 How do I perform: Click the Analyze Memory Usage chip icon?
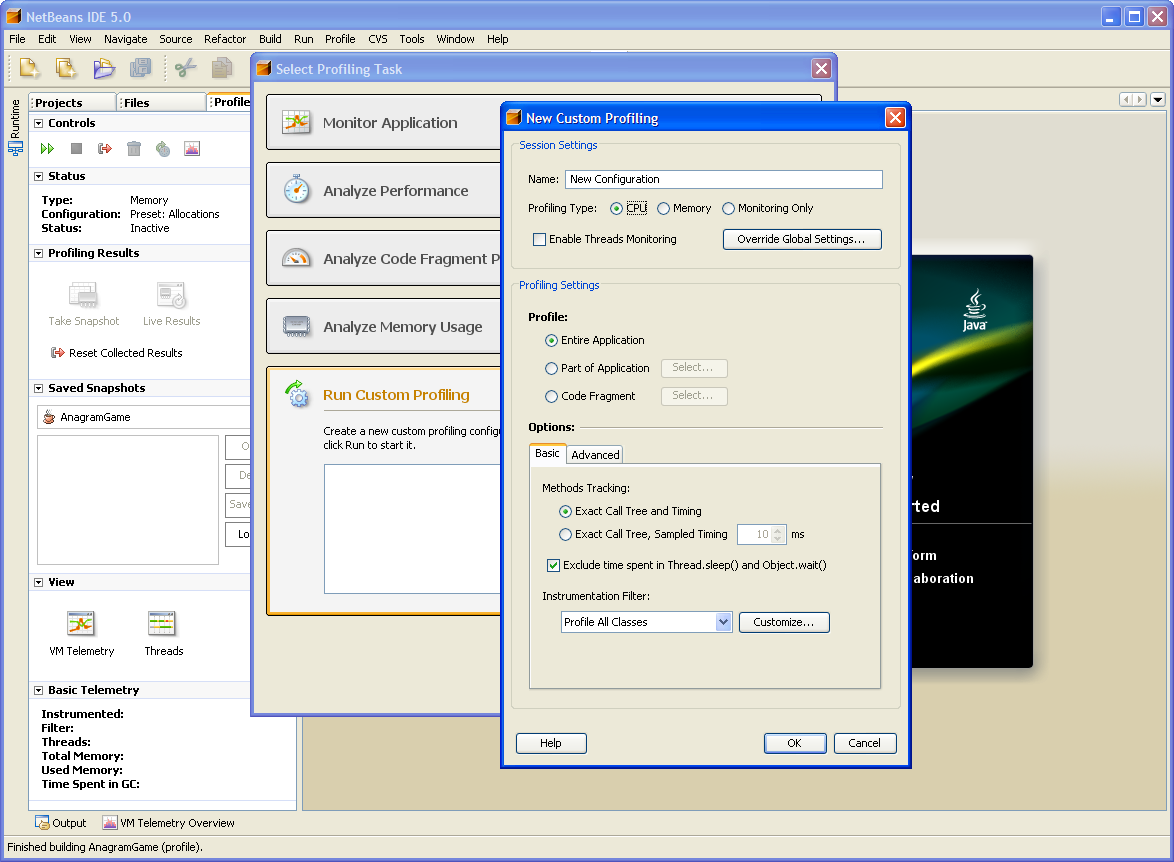(296, 326)
